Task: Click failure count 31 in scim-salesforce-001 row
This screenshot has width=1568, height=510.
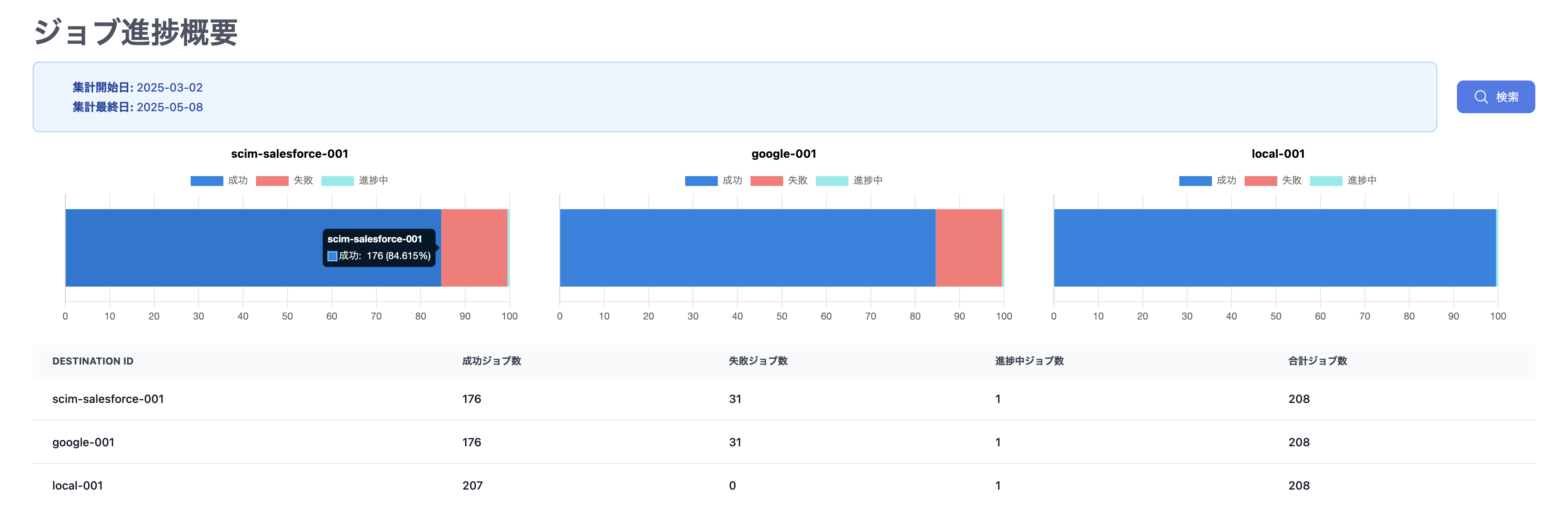Action: coord(735,399)
